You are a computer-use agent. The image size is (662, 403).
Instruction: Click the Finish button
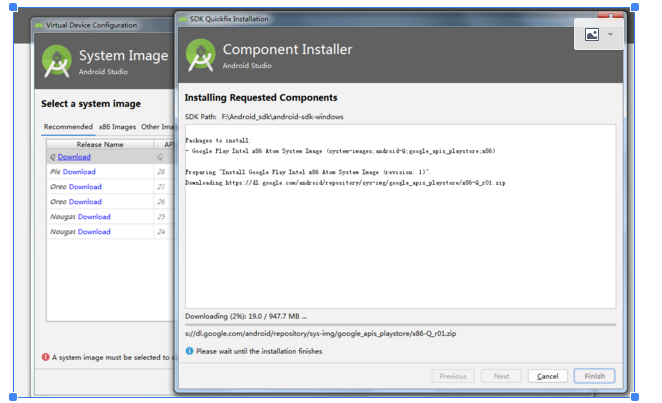pyautogui.click(x=594, y=376)
